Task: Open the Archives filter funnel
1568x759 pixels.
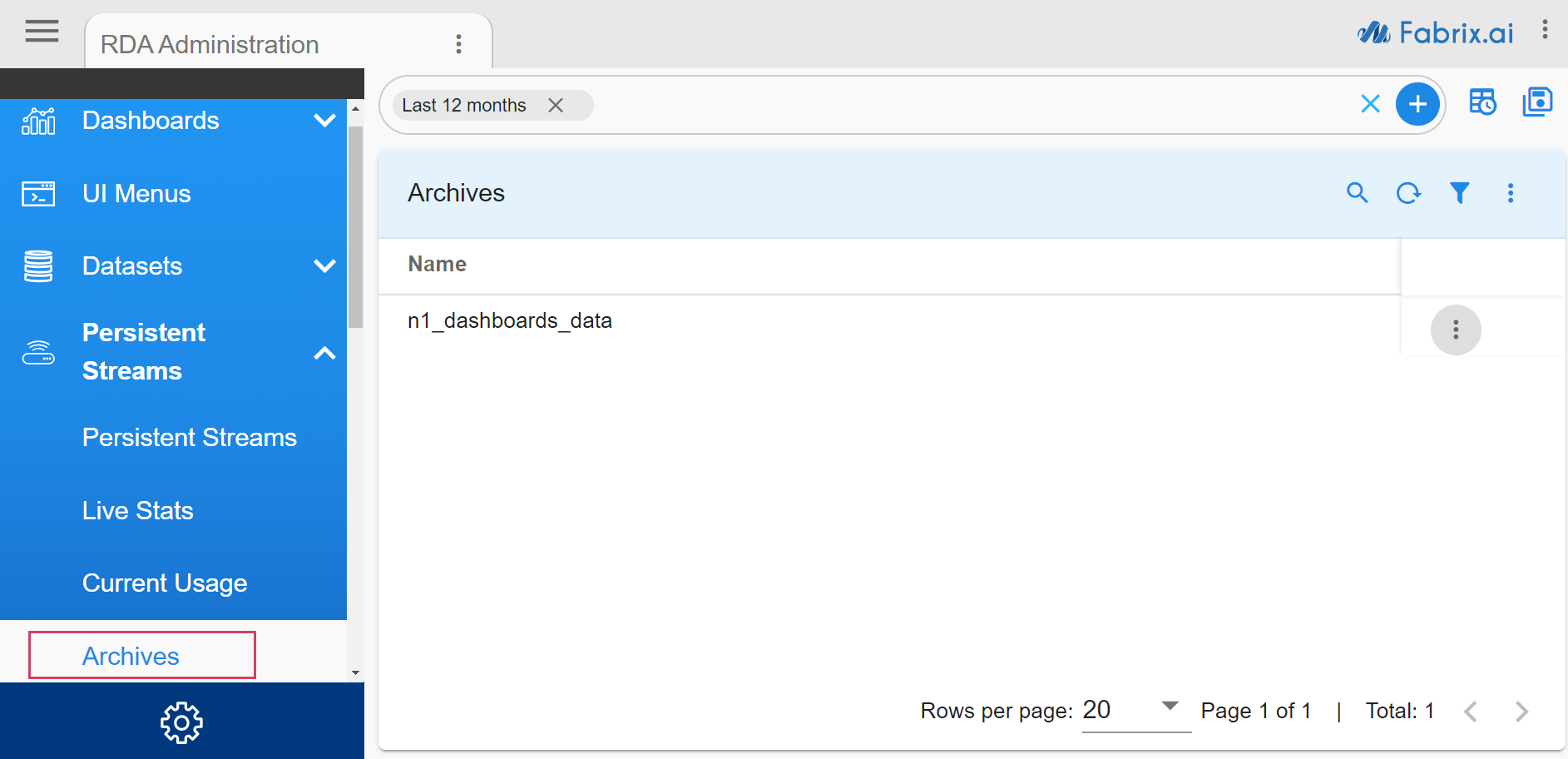Action: click(x=1459, y=193)
